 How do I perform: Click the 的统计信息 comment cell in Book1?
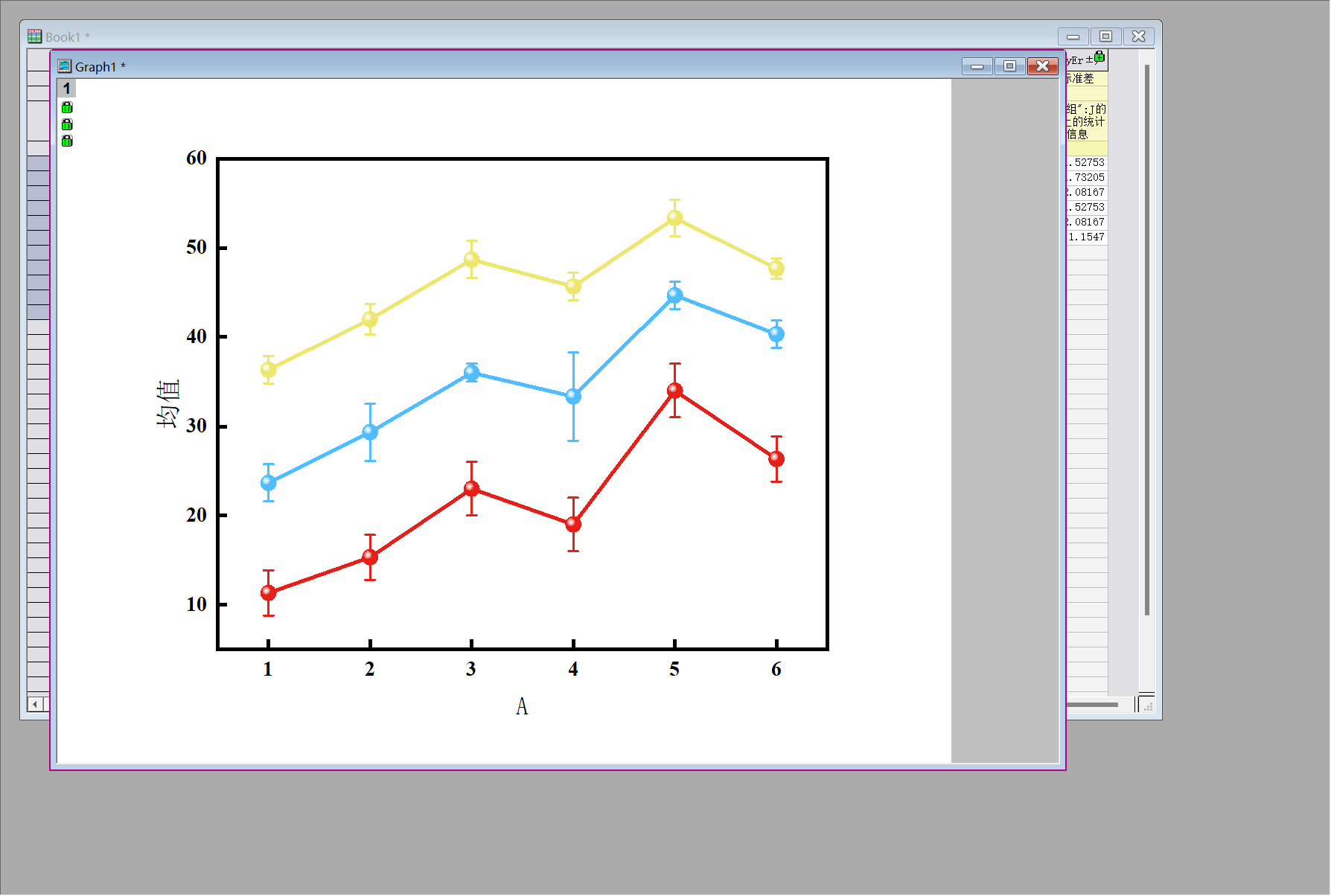click(1086, 121)
